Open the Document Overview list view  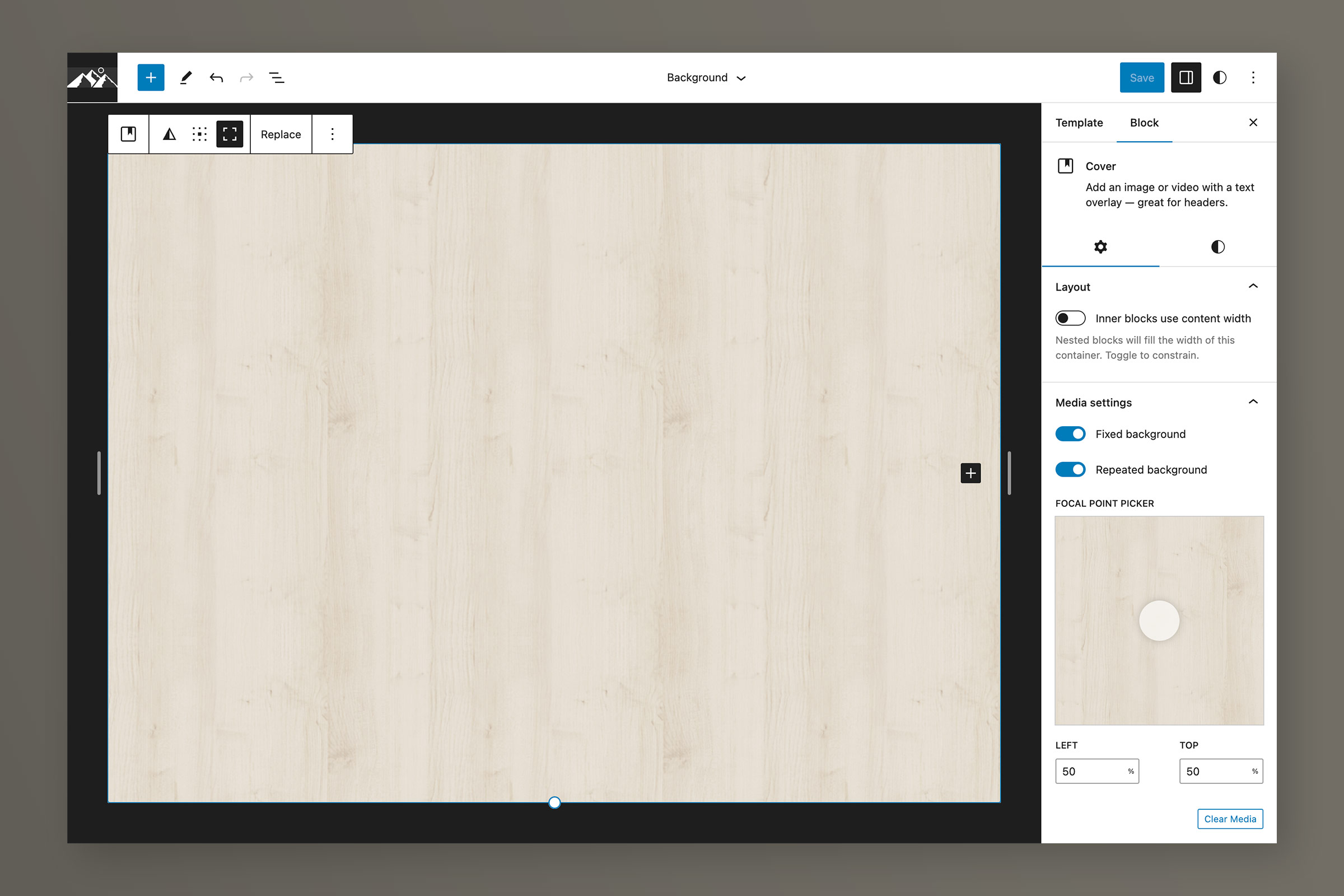coord(277,78)
